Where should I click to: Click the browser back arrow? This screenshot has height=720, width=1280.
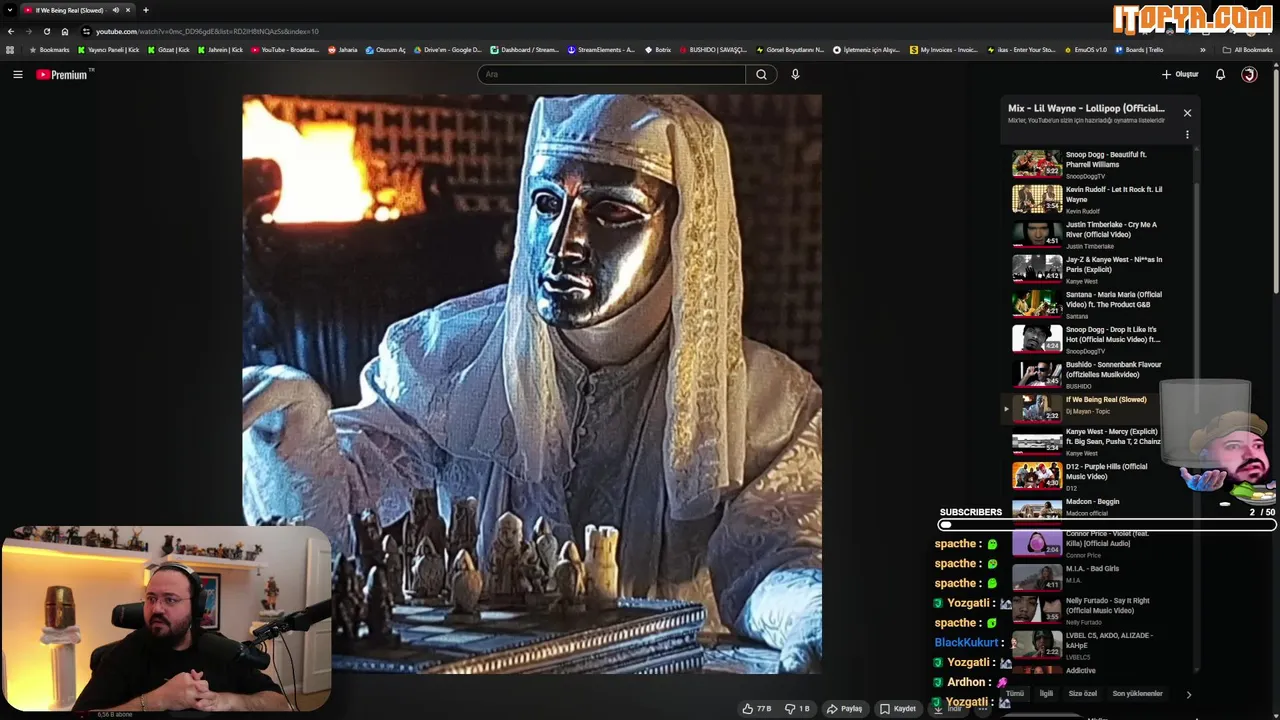click(10, 31)
